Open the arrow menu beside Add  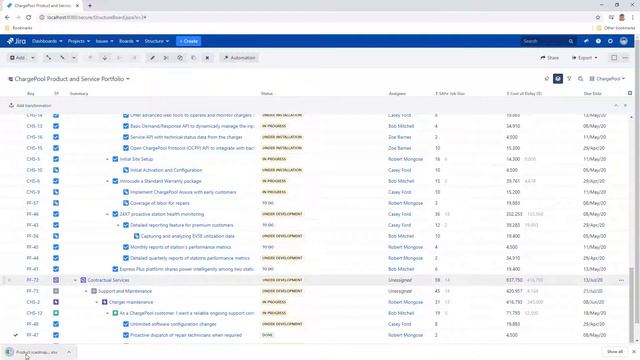33,58
